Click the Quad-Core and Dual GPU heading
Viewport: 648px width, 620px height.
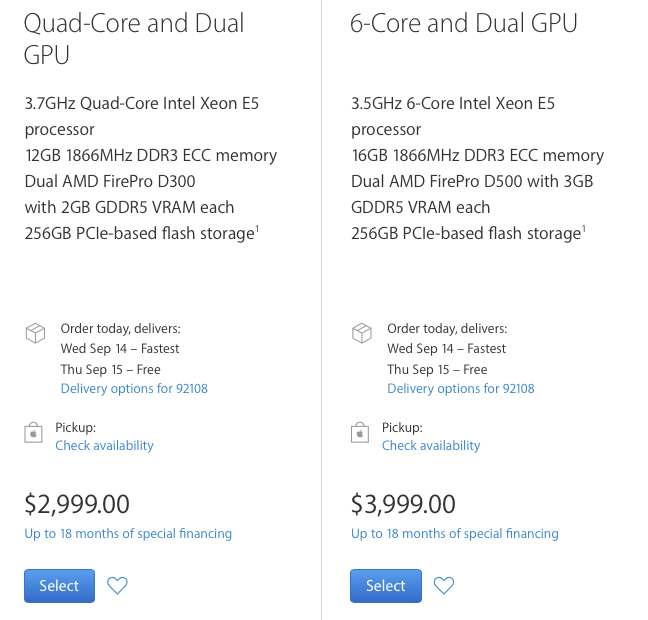point(134,39)
